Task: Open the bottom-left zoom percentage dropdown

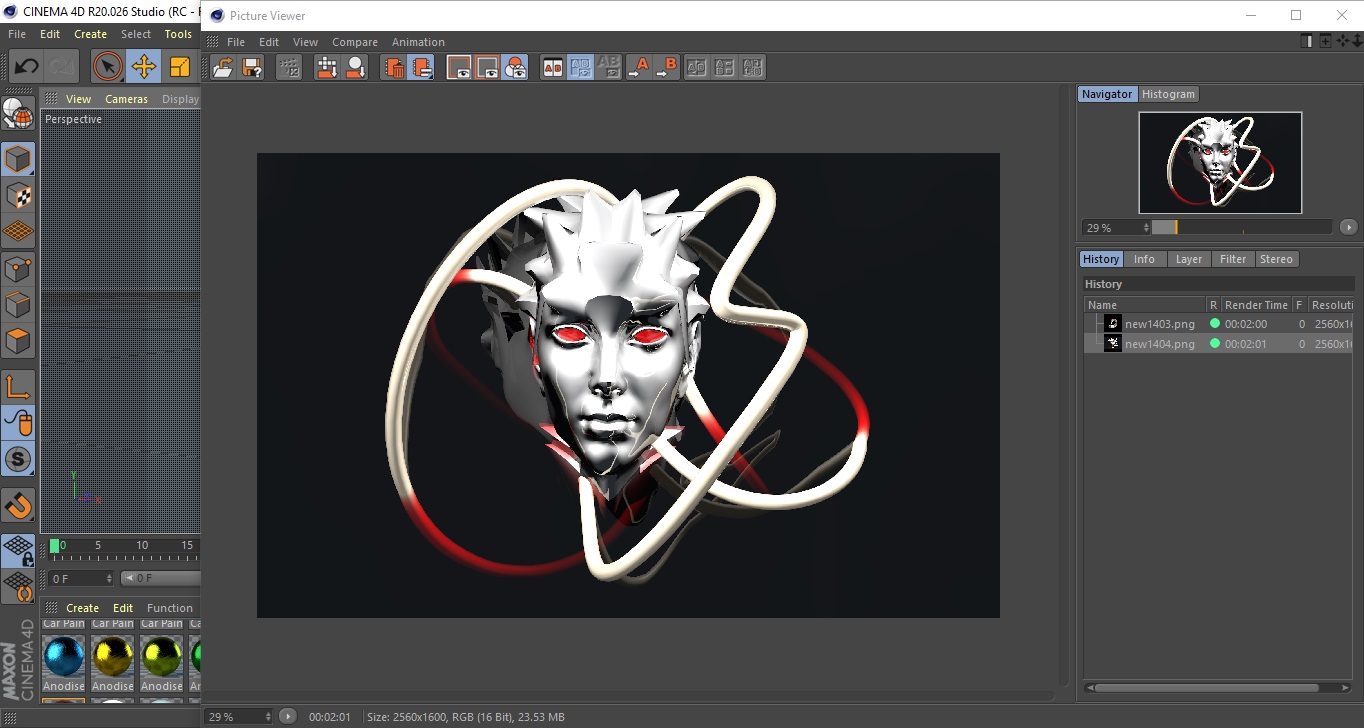Action: [x=238, y=717]
